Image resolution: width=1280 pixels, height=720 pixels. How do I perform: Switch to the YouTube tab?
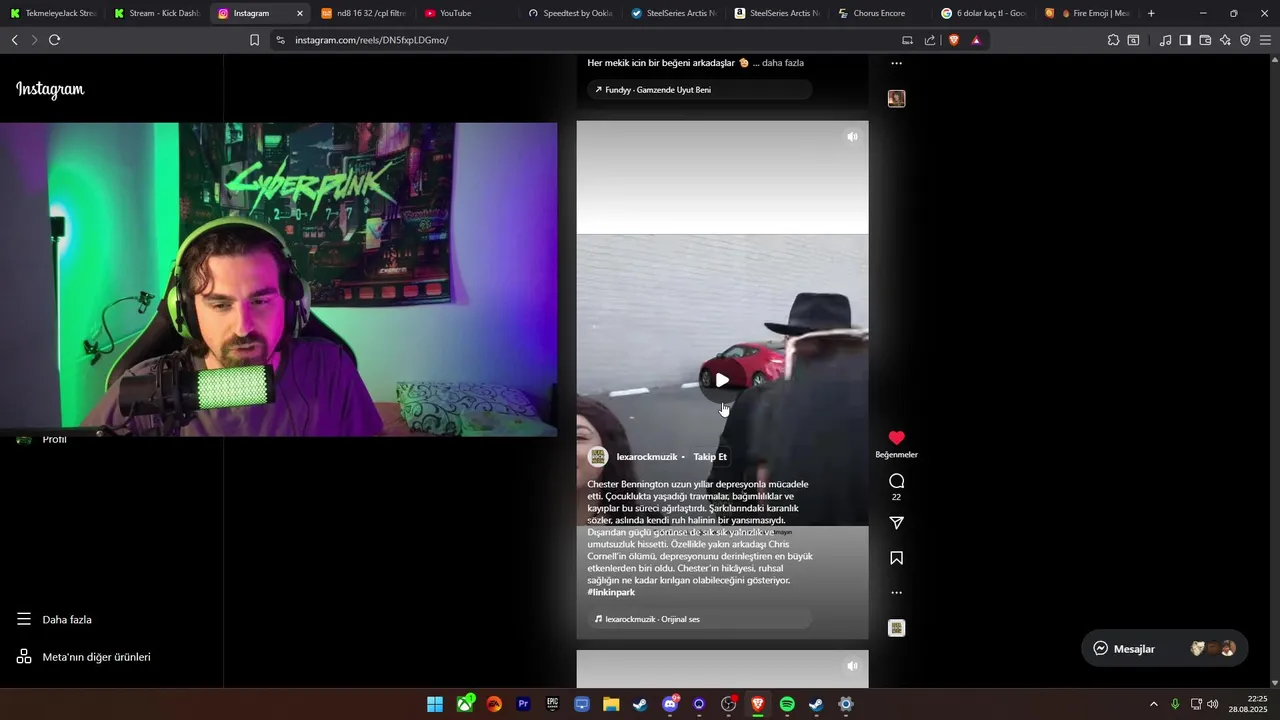(467, 13)
